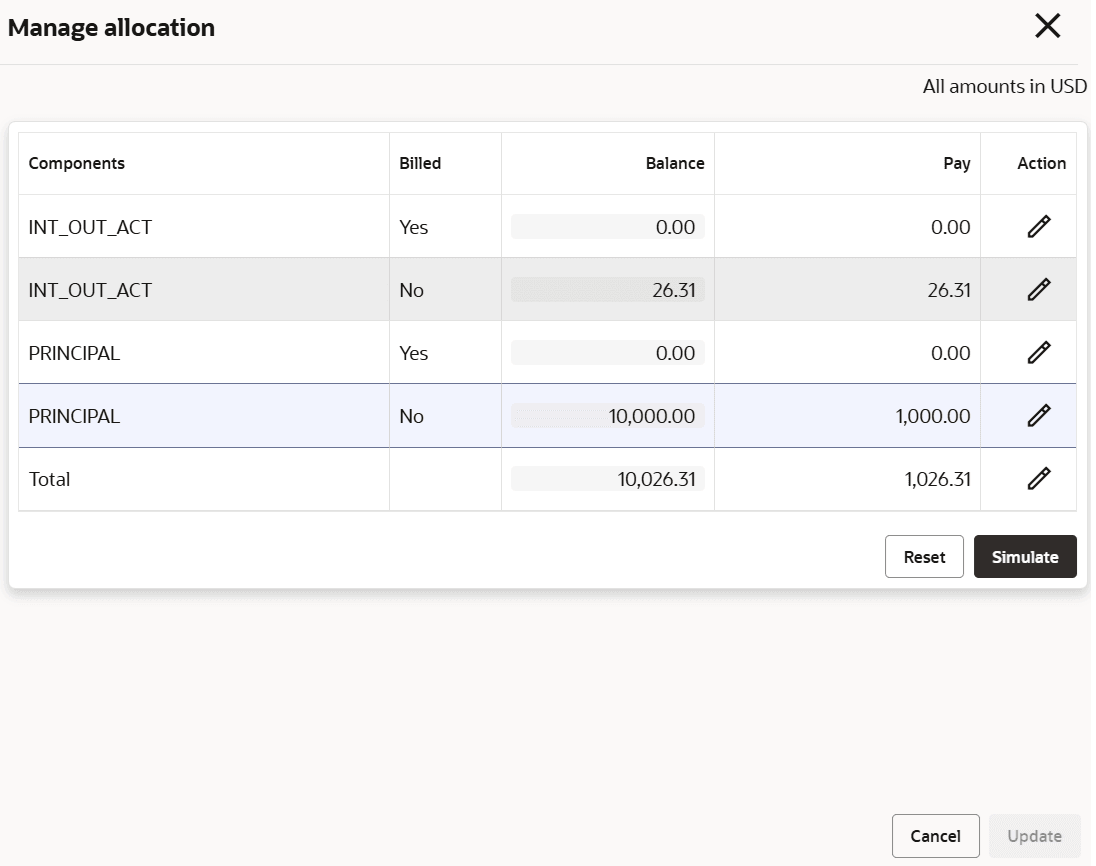Click the Pay column header

pos(957,163)
